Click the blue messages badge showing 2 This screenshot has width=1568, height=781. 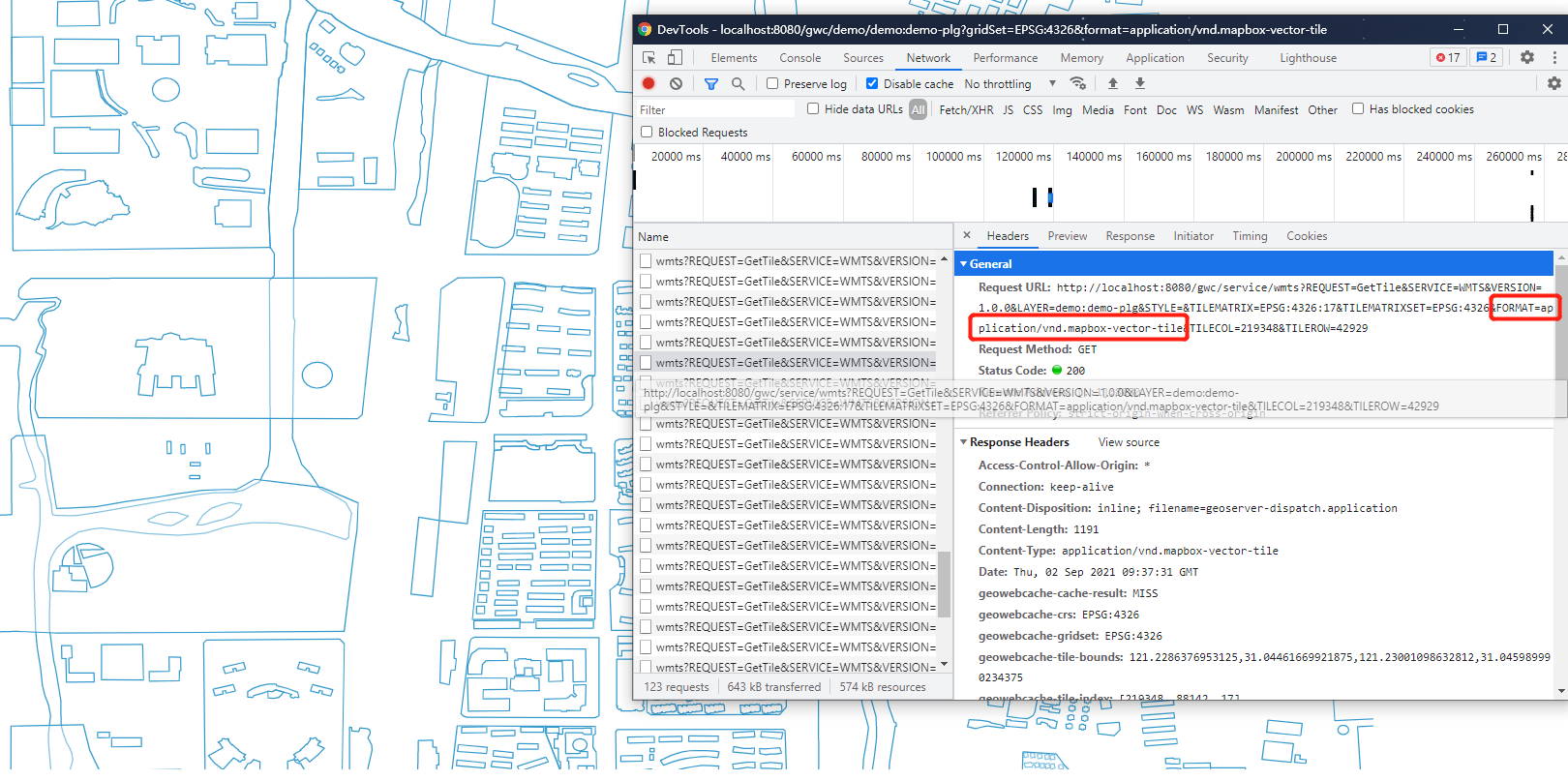coord(1486,58)
